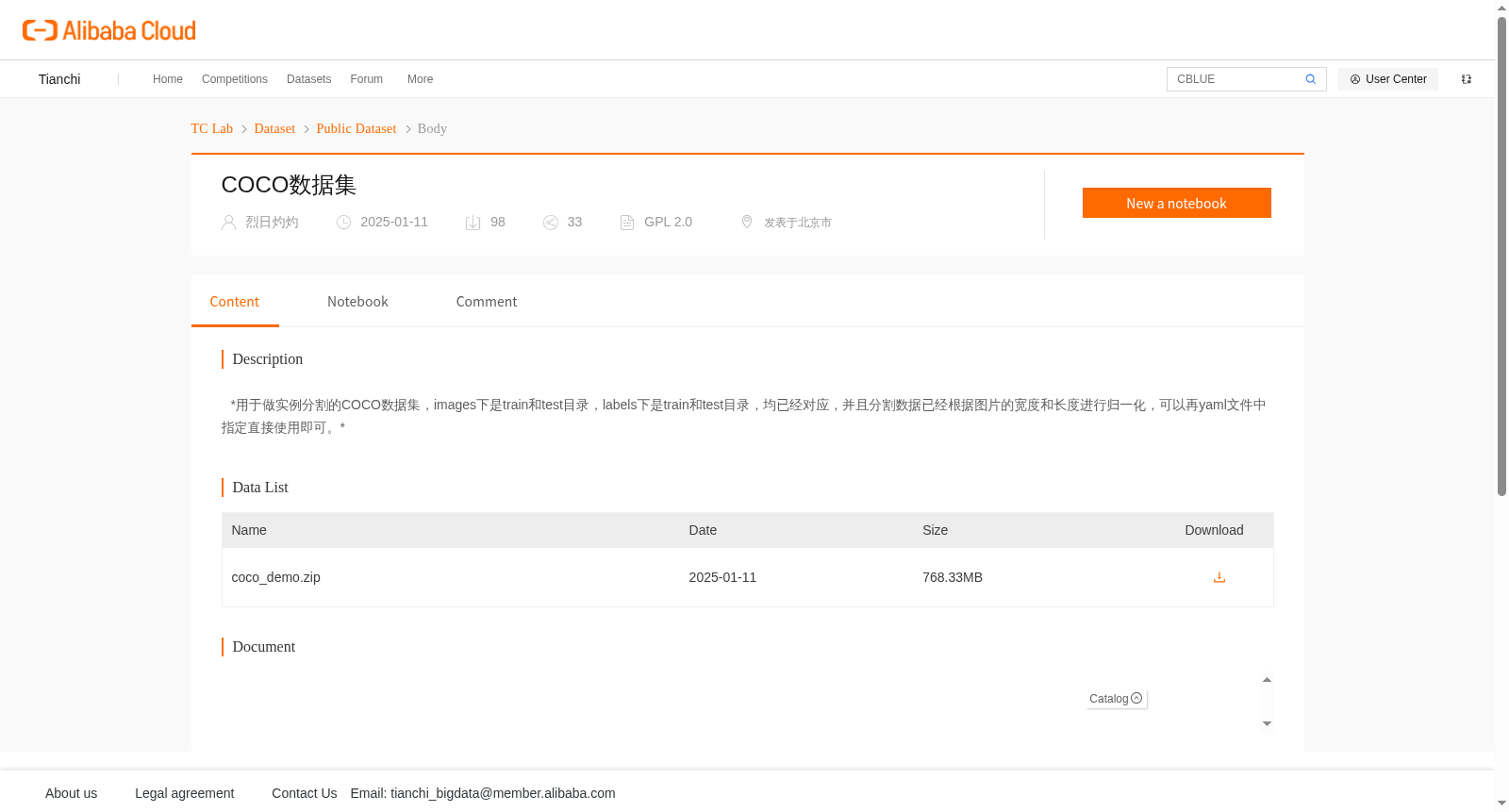
Task: Click the page vertical scrollbar
Action: pos(1501,257)
